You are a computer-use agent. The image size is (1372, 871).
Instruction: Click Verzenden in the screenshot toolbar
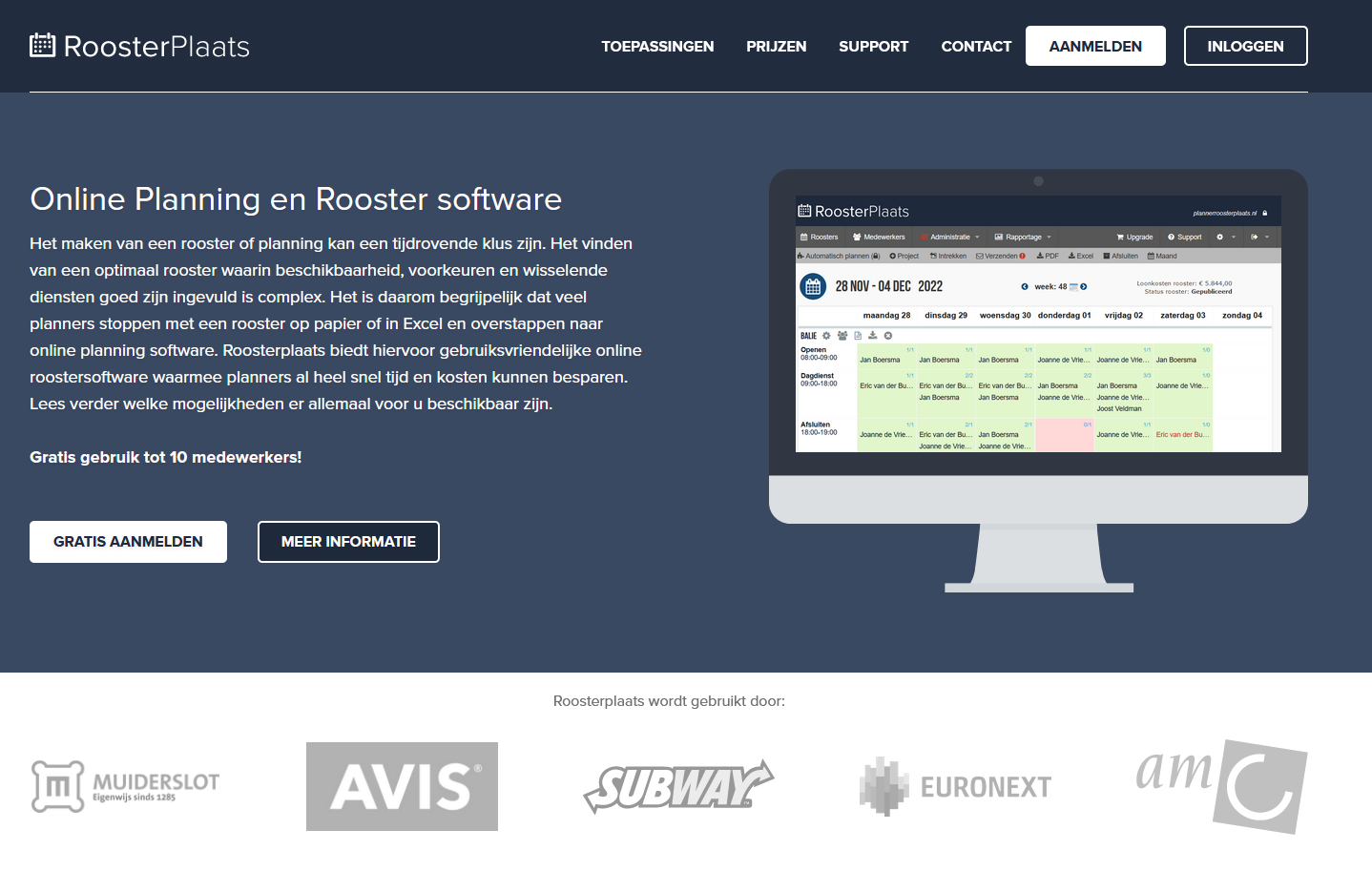[x=1001, y=256]
